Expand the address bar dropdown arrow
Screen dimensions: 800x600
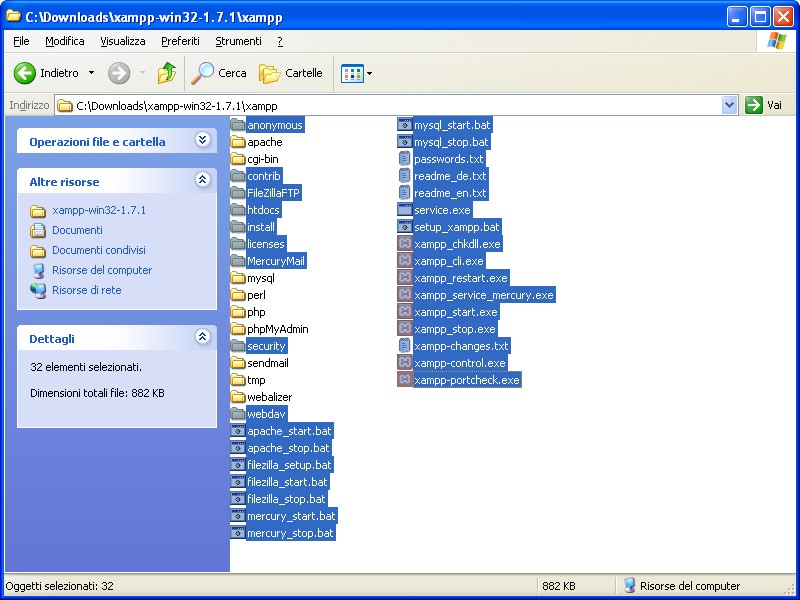pyautogui.click(x=729, y=105)
